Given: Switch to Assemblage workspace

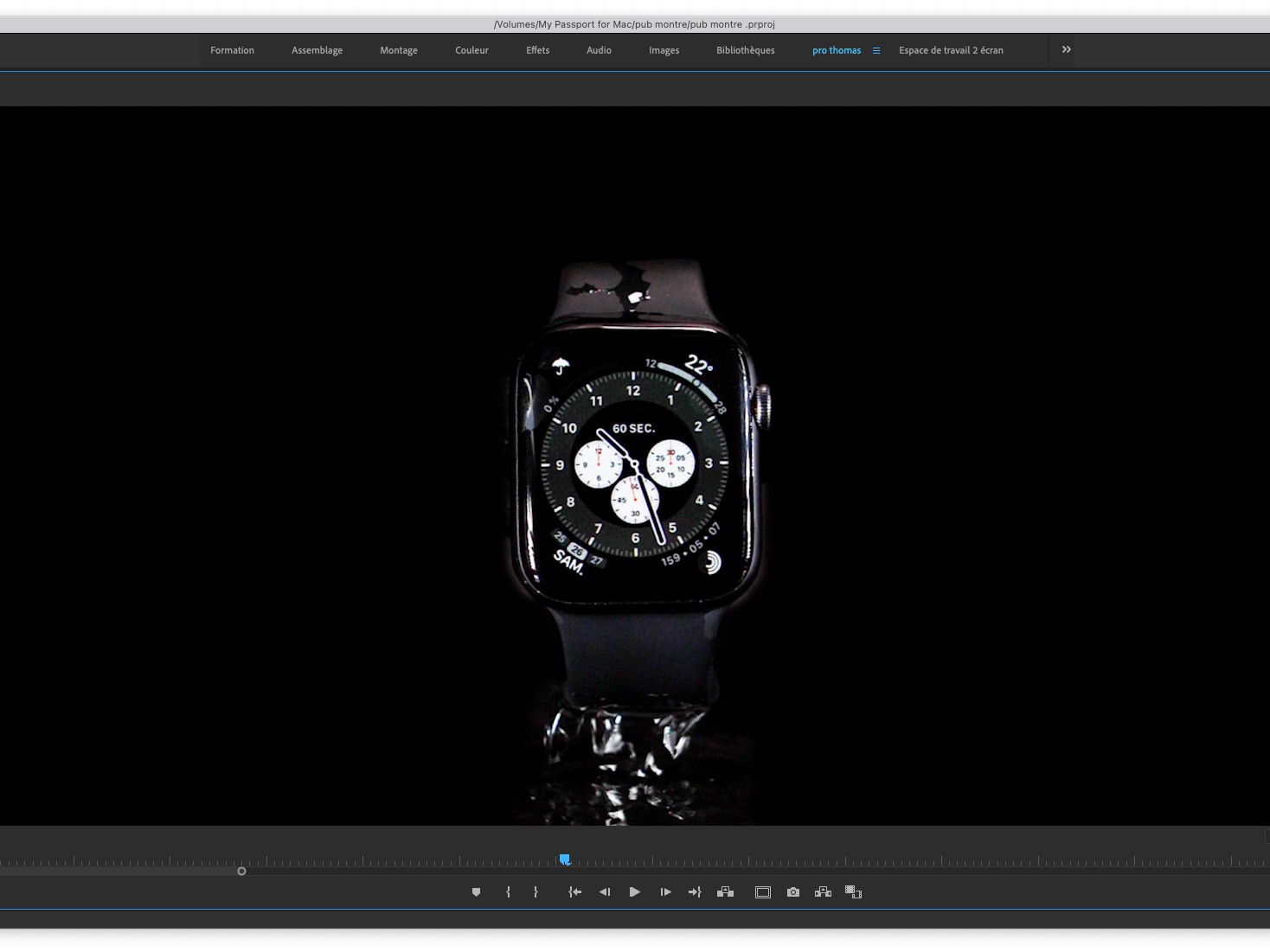Looking at the screenshot, I should click(x=317, y=50).
